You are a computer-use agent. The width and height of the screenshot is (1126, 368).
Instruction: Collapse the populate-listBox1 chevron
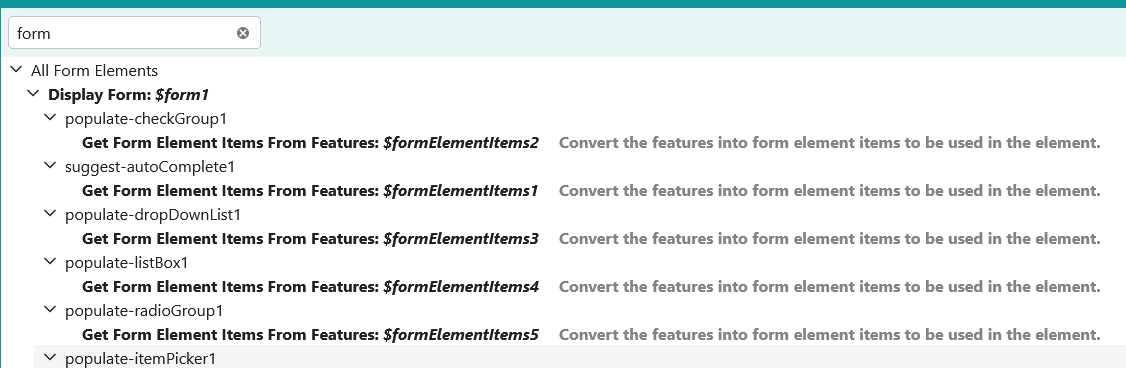pos(50,262)
